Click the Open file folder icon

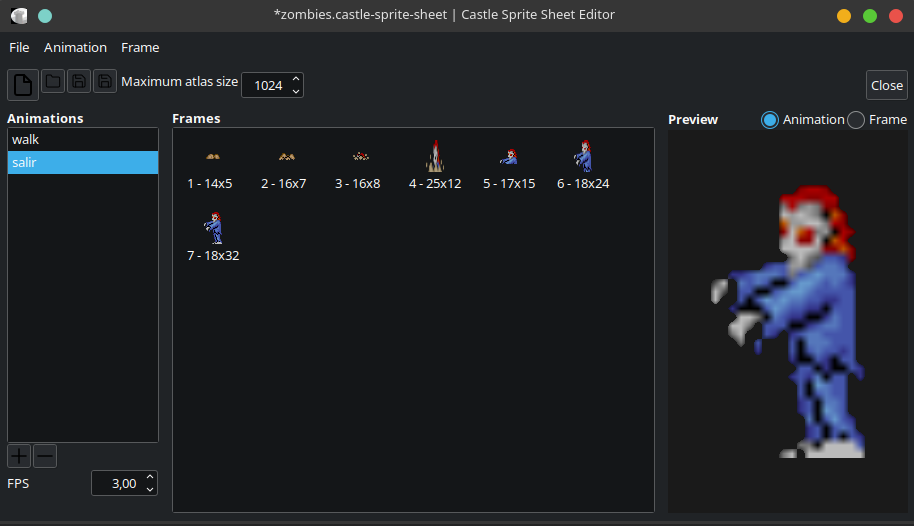click(x=53, y=82)
